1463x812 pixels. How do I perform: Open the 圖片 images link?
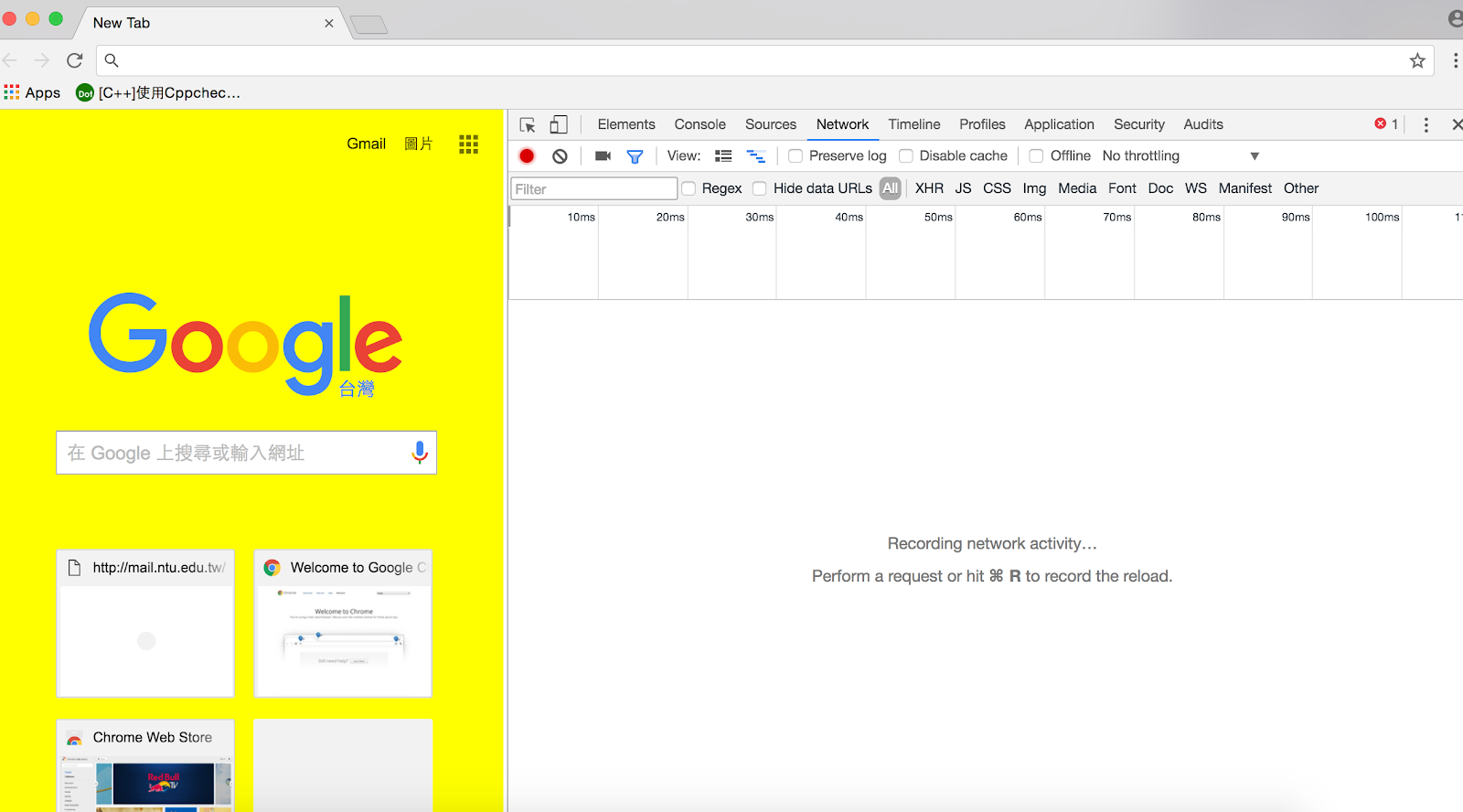[418, 144]
